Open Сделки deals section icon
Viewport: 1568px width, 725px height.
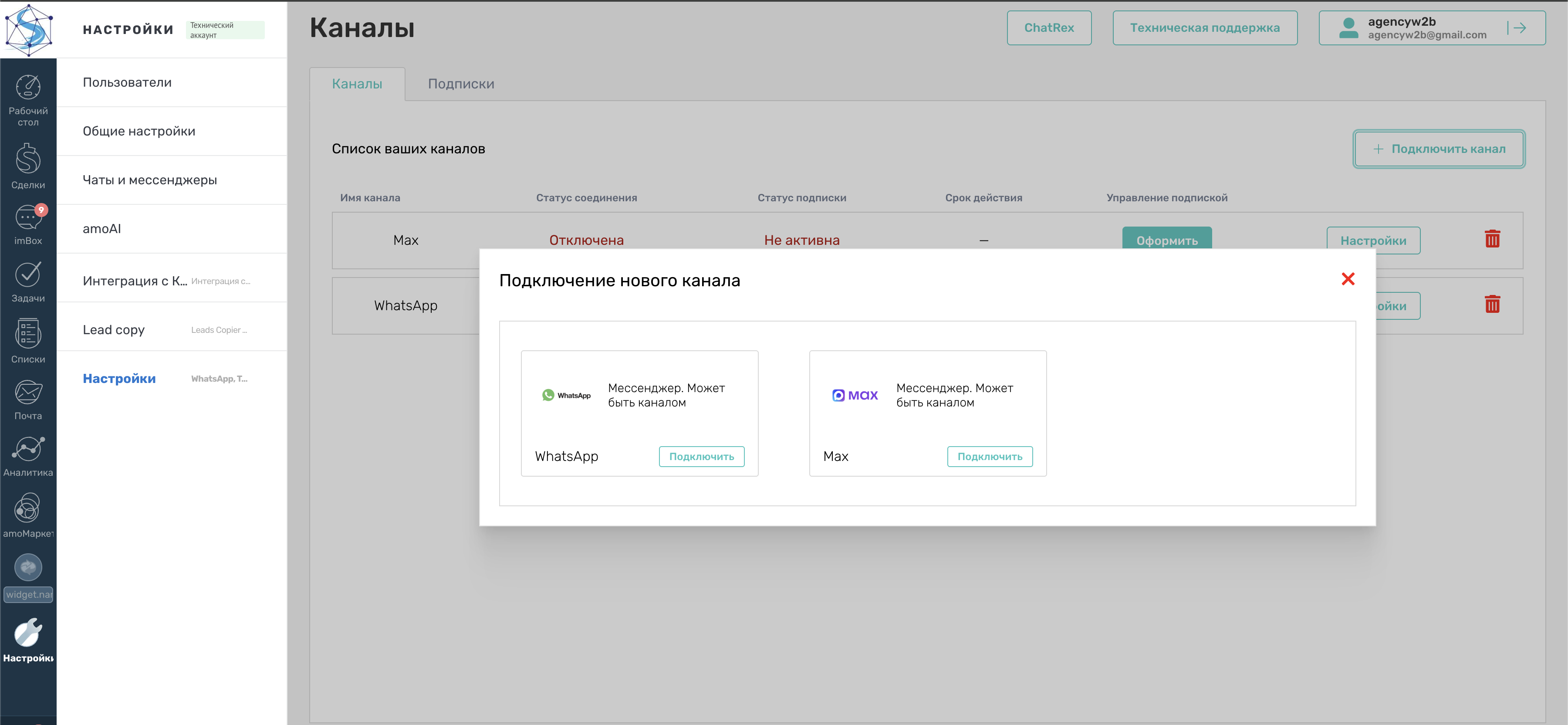point(28,159)
